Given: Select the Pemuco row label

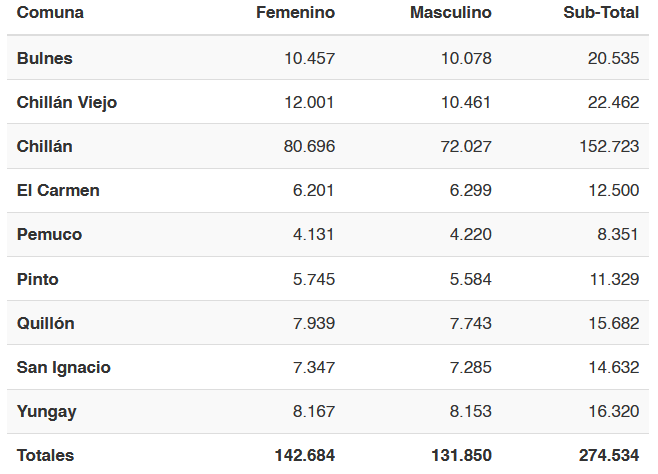Looking at the screenshot, I should click(49, 234).
